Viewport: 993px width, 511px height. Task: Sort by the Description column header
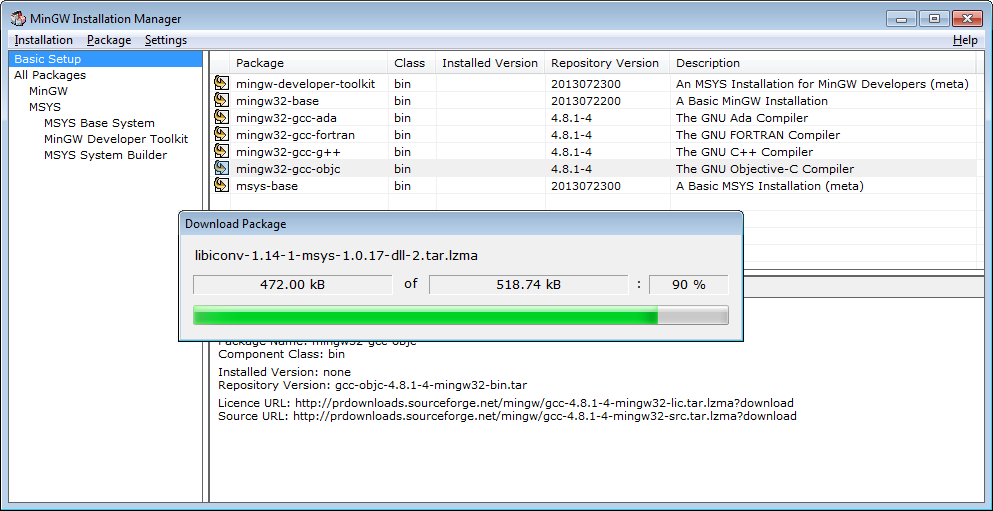tap(823, 63)
